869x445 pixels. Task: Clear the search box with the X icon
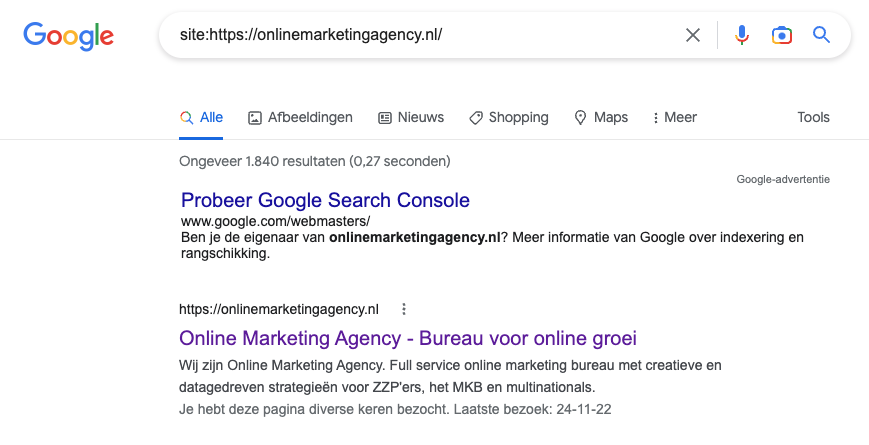[x=693, y=36]
